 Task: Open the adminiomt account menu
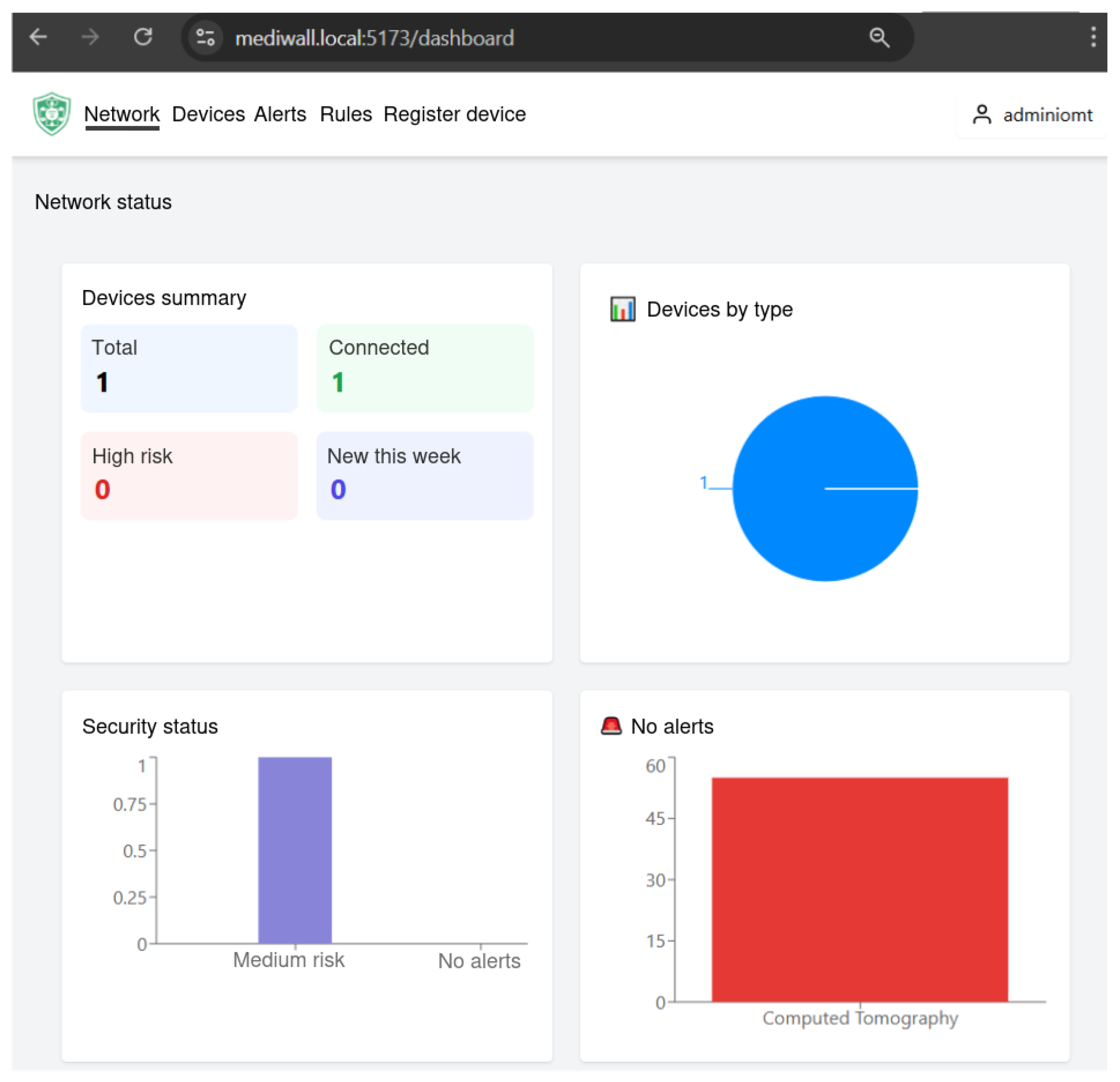(x=1047, y=115)
